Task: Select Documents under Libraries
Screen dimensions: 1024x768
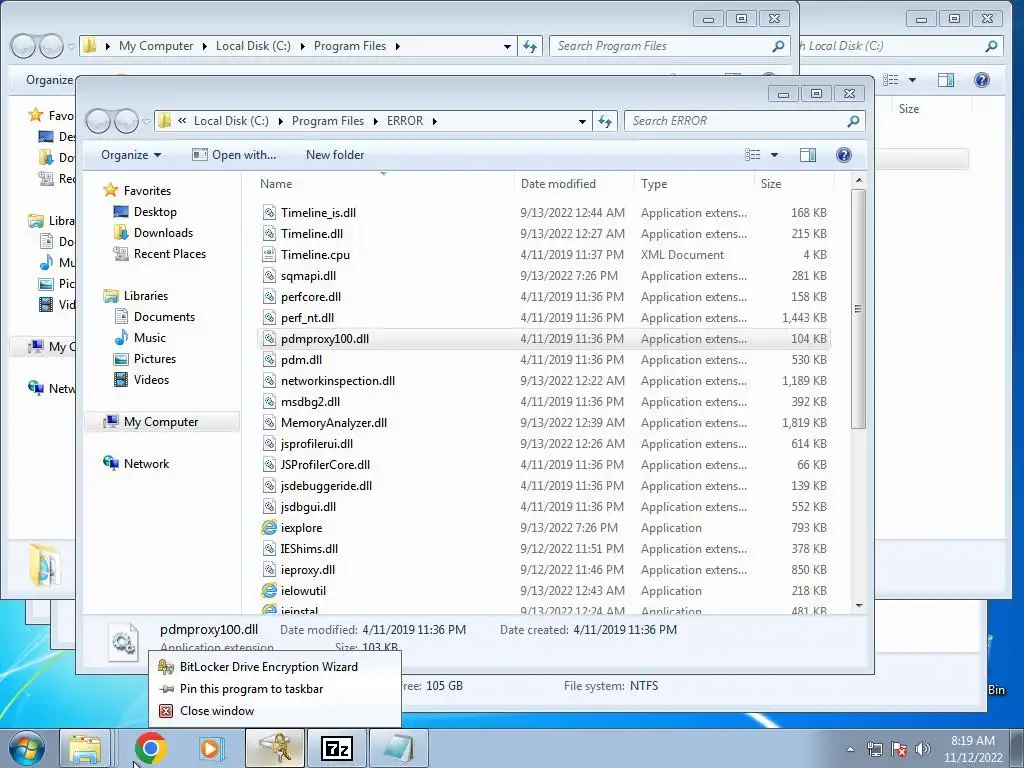Action: click(164, 317)
